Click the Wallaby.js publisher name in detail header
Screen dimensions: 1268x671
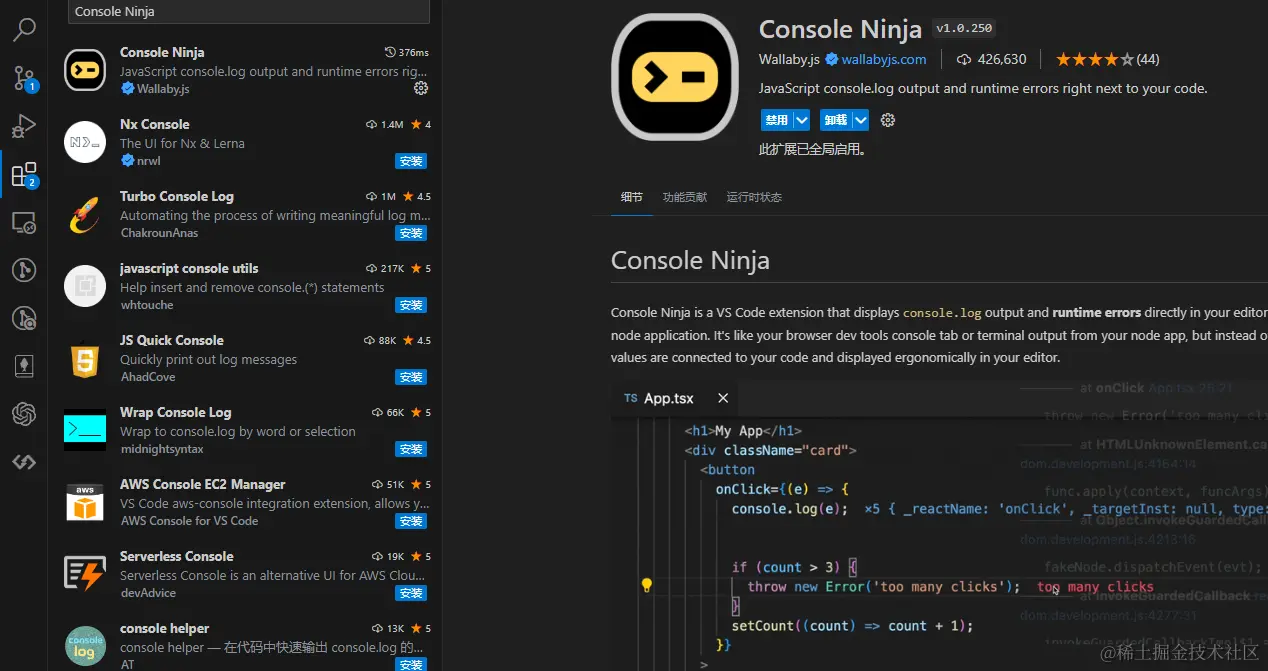pyautogui.click(x=789, y=59)
